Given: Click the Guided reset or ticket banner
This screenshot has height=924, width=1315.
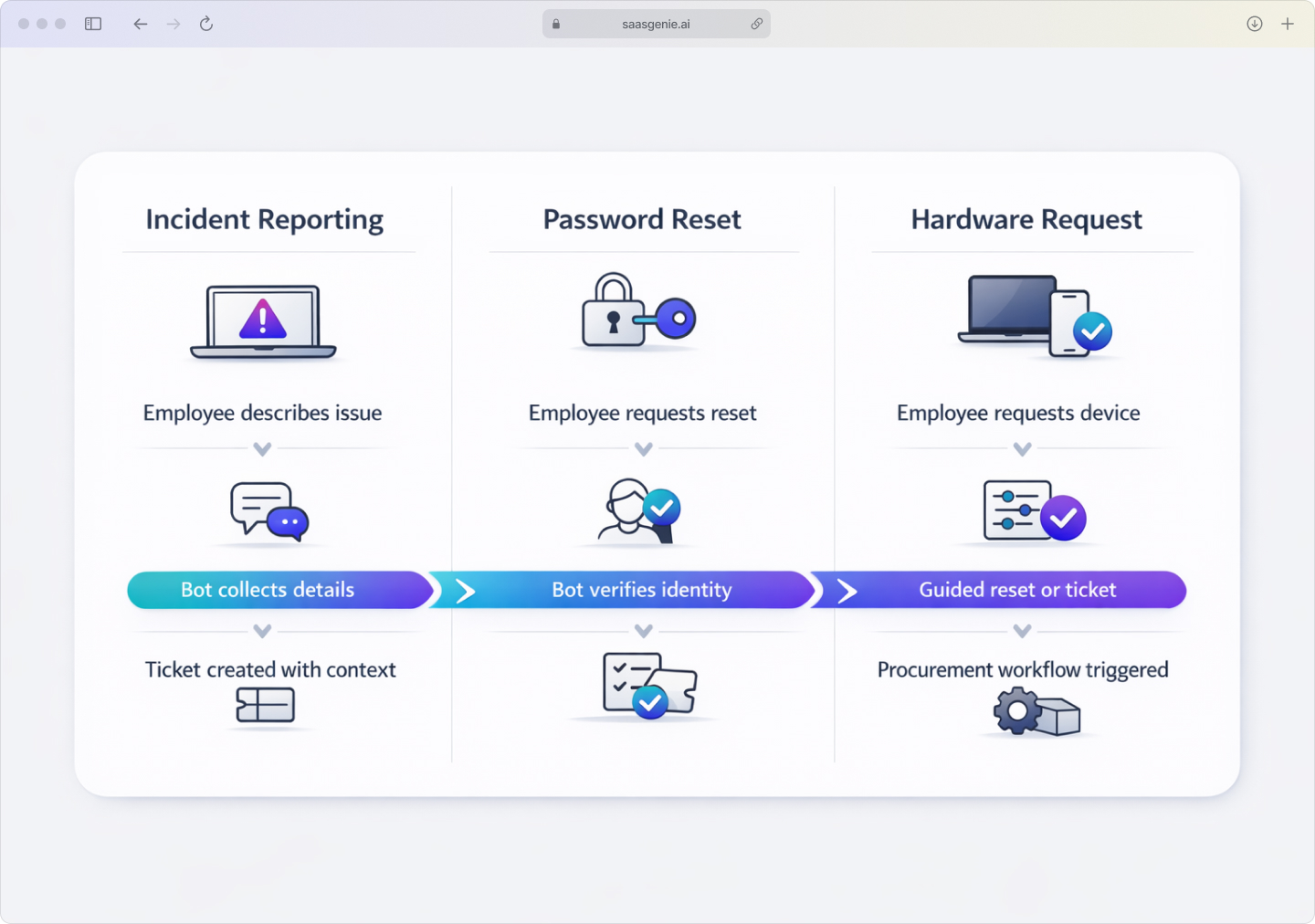Looking at the screenshot, I should (1016, 590).
